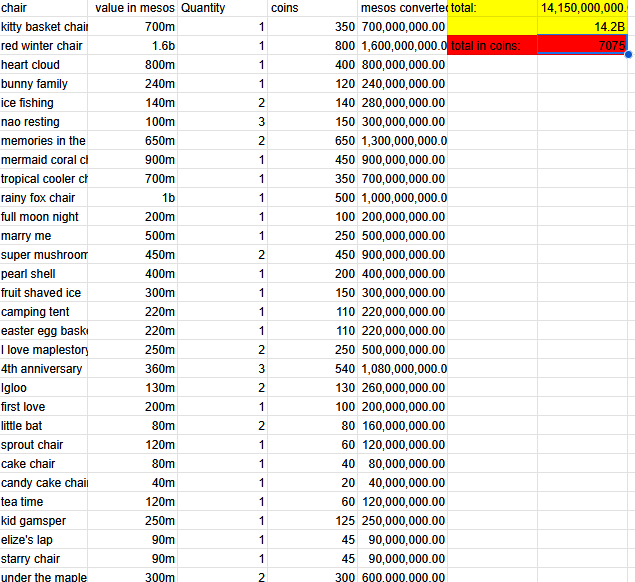Select the 'Quantity' header cell
The height and width of the screenshot is (582, 635).
point(223,8)
